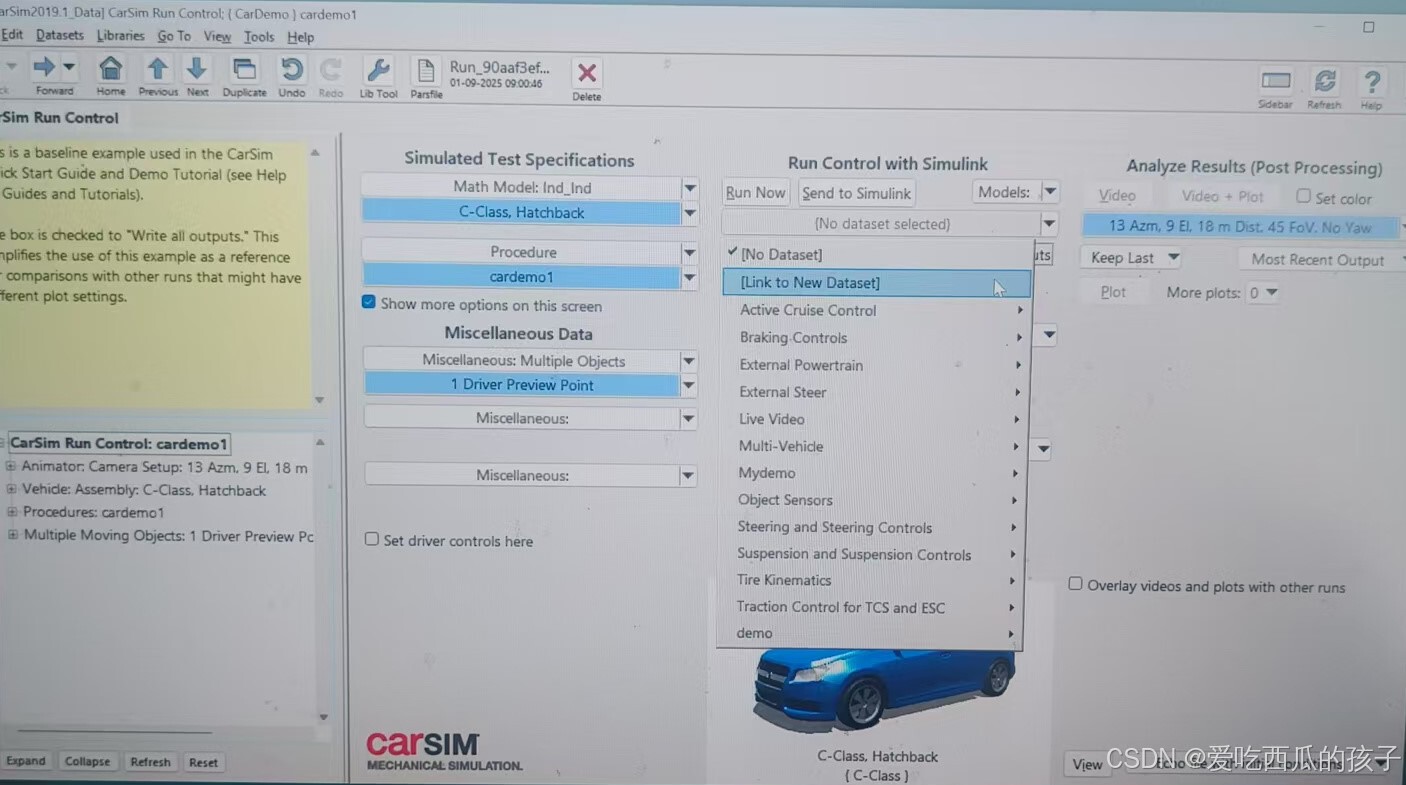The width and height of the screenshot is (1406, 785).
Task: Click the View button near car image
Action: click(1087, 764)
